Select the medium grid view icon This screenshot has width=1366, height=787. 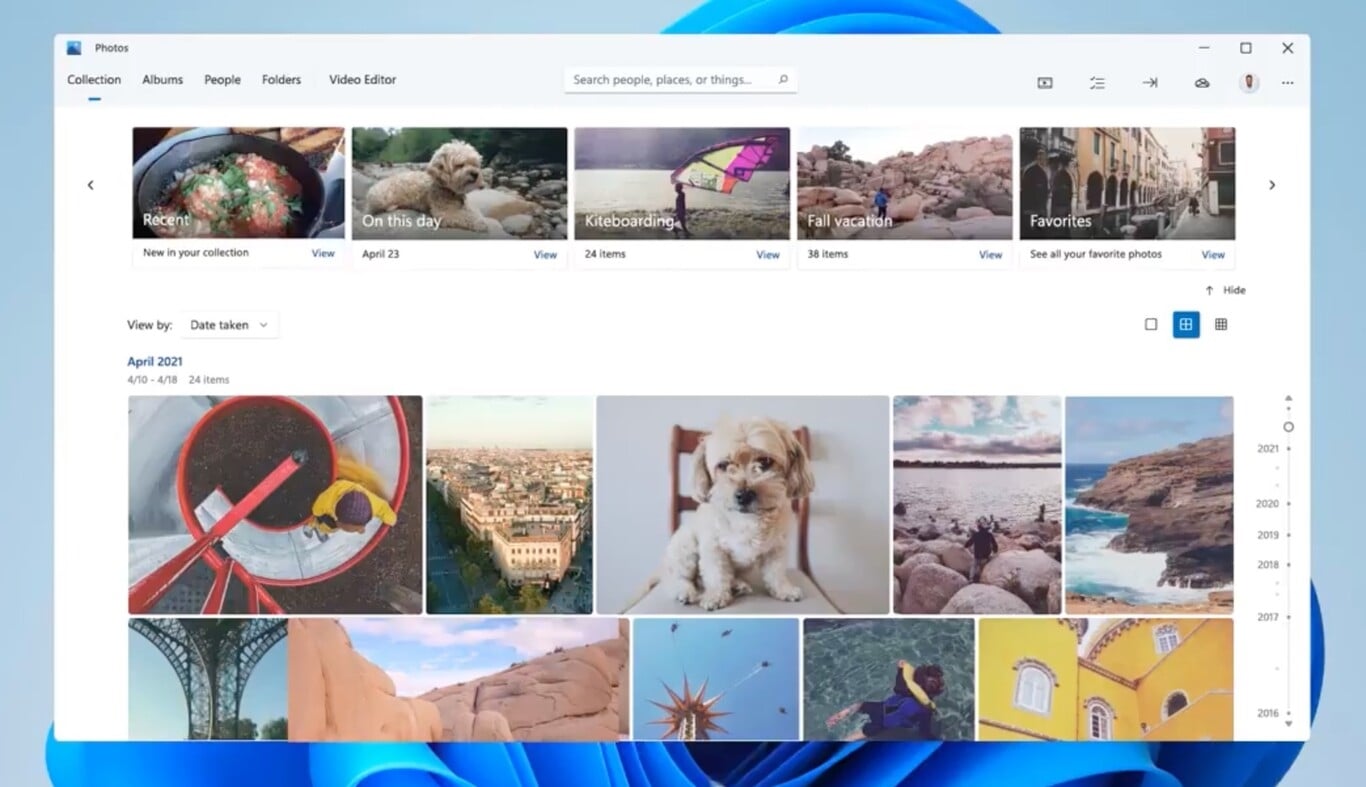point(1186,324)
